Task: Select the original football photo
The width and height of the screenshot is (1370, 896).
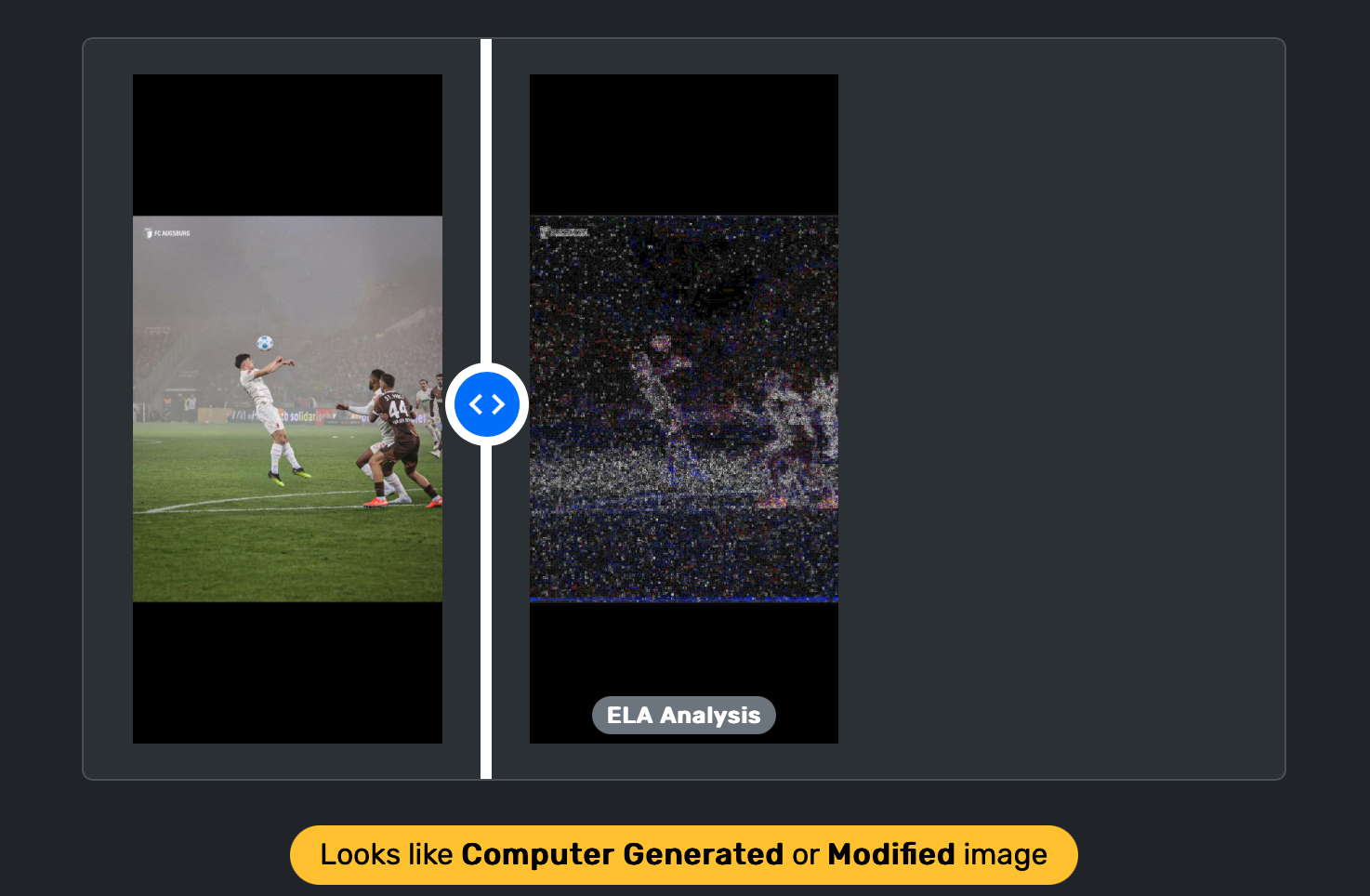Action: (x=287, y=409)
